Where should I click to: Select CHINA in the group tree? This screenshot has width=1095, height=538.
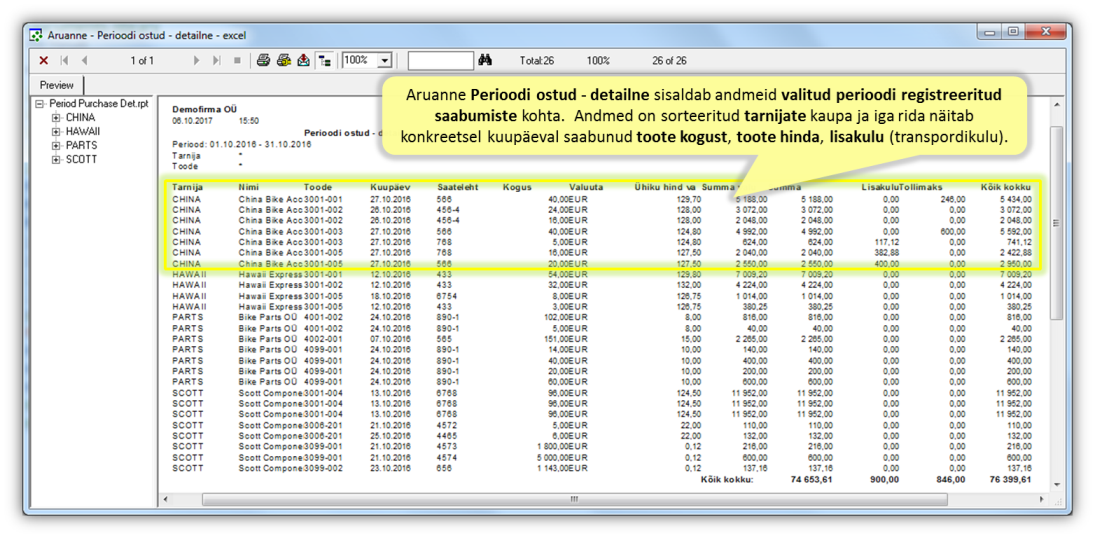[80, 117]
